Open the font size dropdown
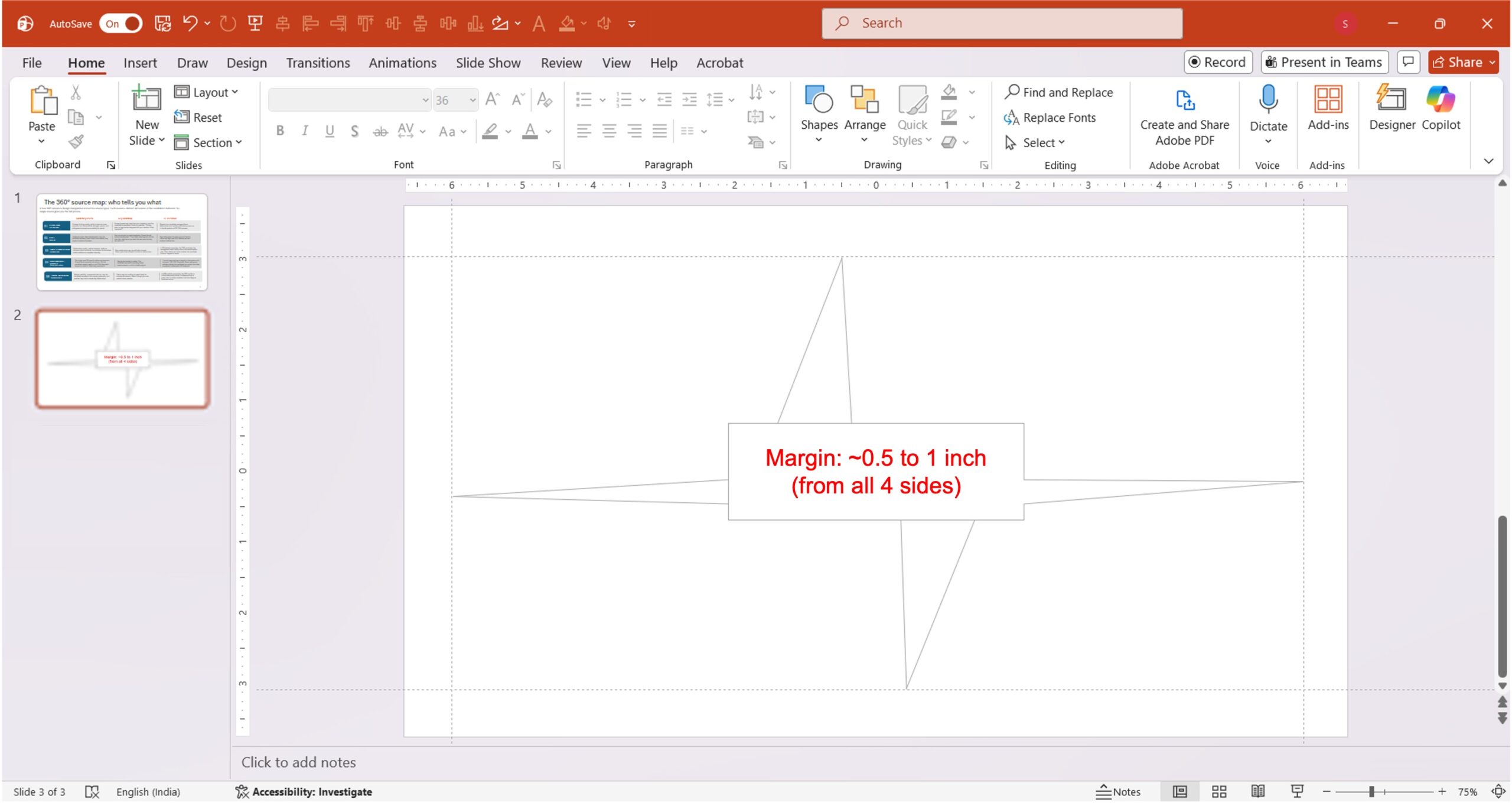 pyautogui.click(x=473, y=100)
